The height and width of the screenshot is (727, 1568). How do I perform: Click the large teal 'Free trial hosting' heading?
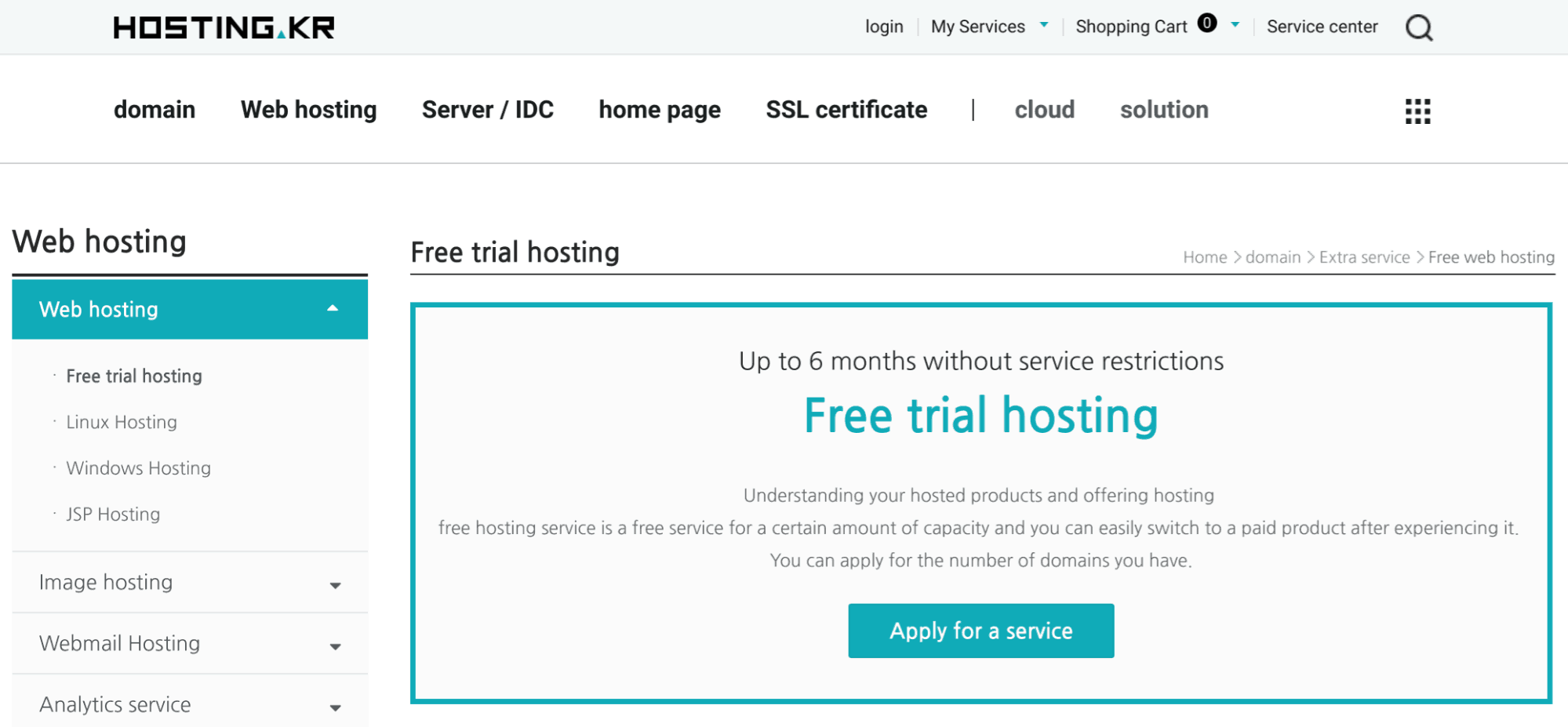click(x=981, y=416)
